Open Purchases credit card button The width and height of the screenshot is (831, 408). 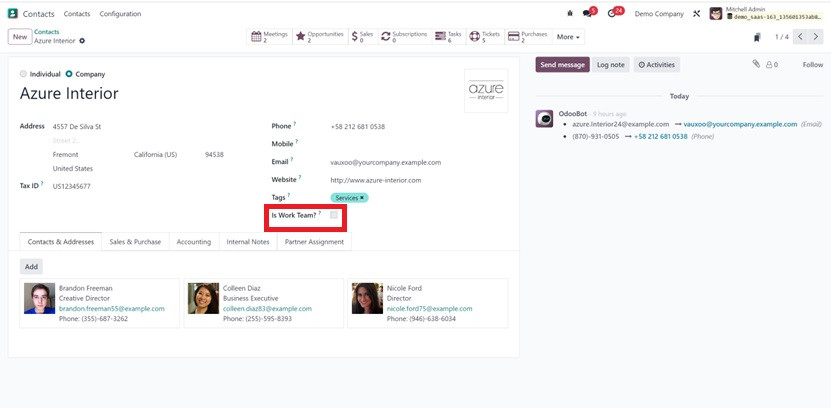[x=528, y=37]
